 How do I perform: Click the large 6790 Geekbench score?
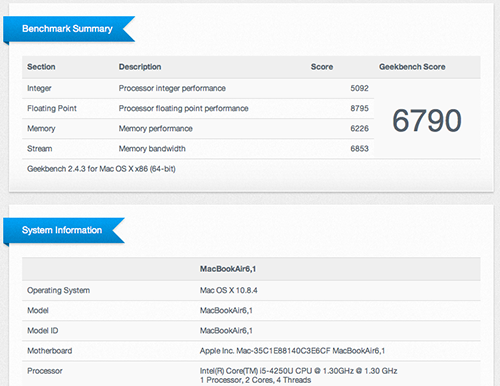coord(427,121)
